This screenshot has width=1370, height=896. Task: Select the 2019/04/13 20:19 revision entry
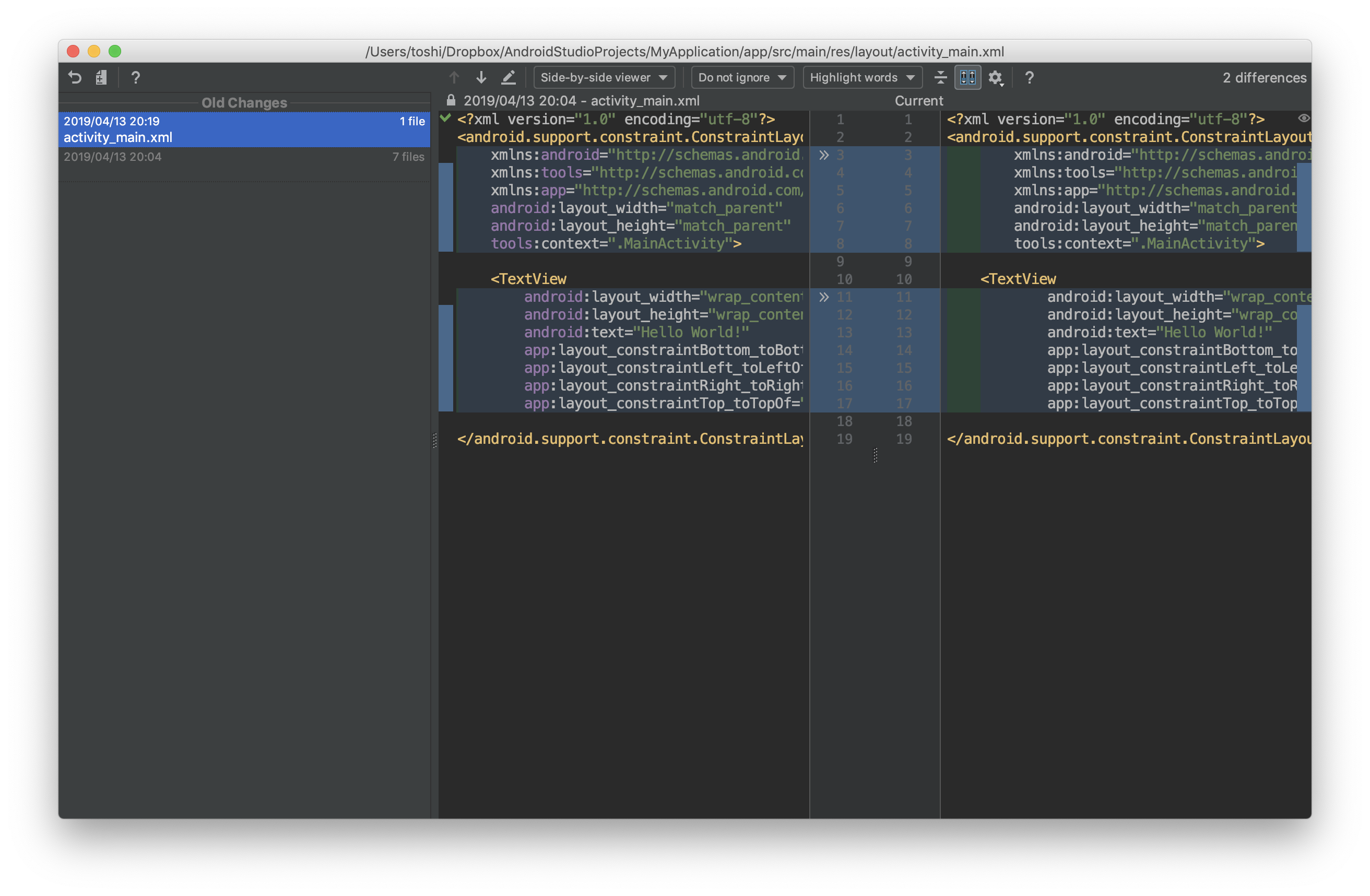click(x=244, y=129)
